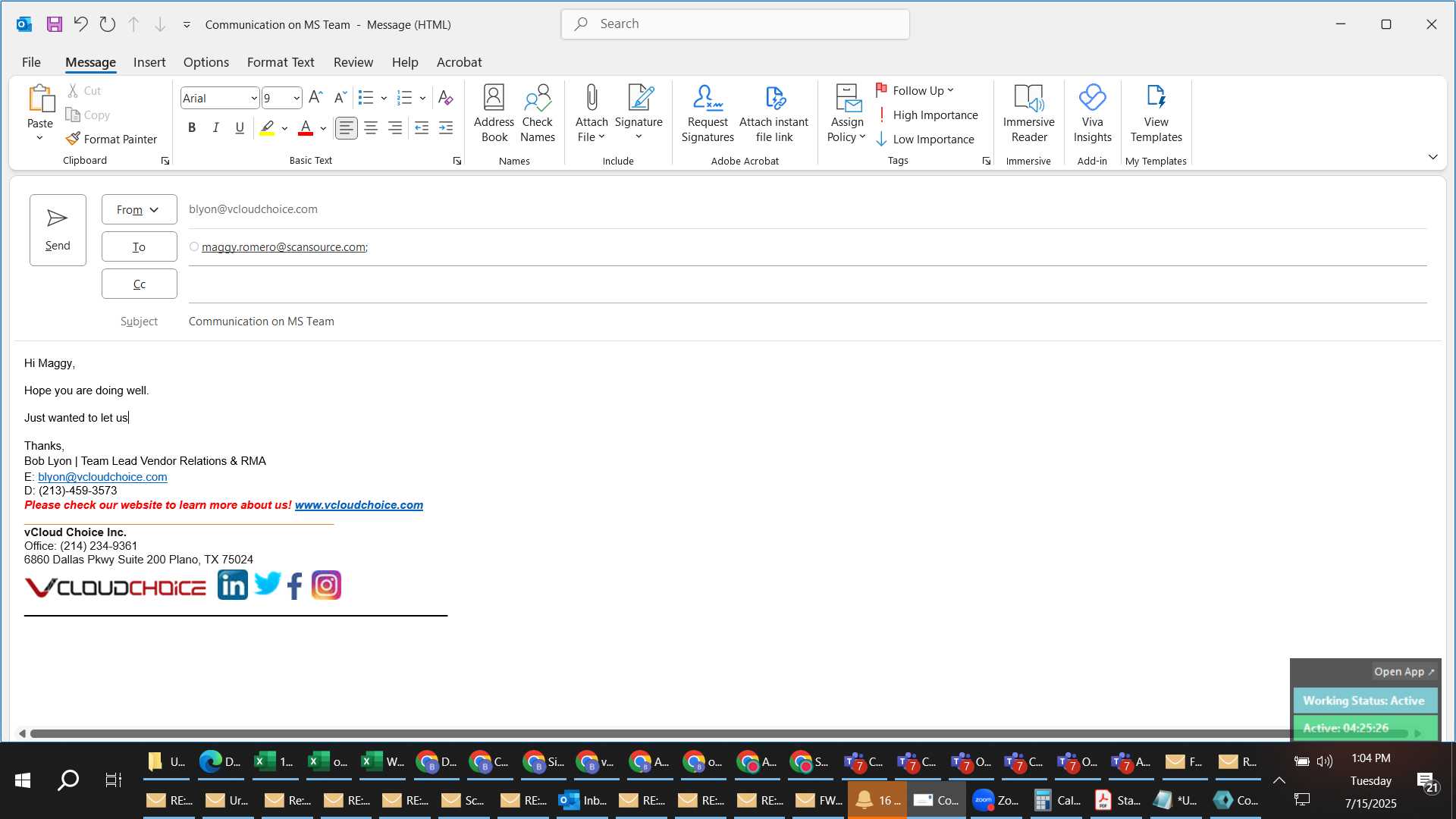Center align the paragraph
This screenshot has height=819, width=1456.
[x=371, y=128]
